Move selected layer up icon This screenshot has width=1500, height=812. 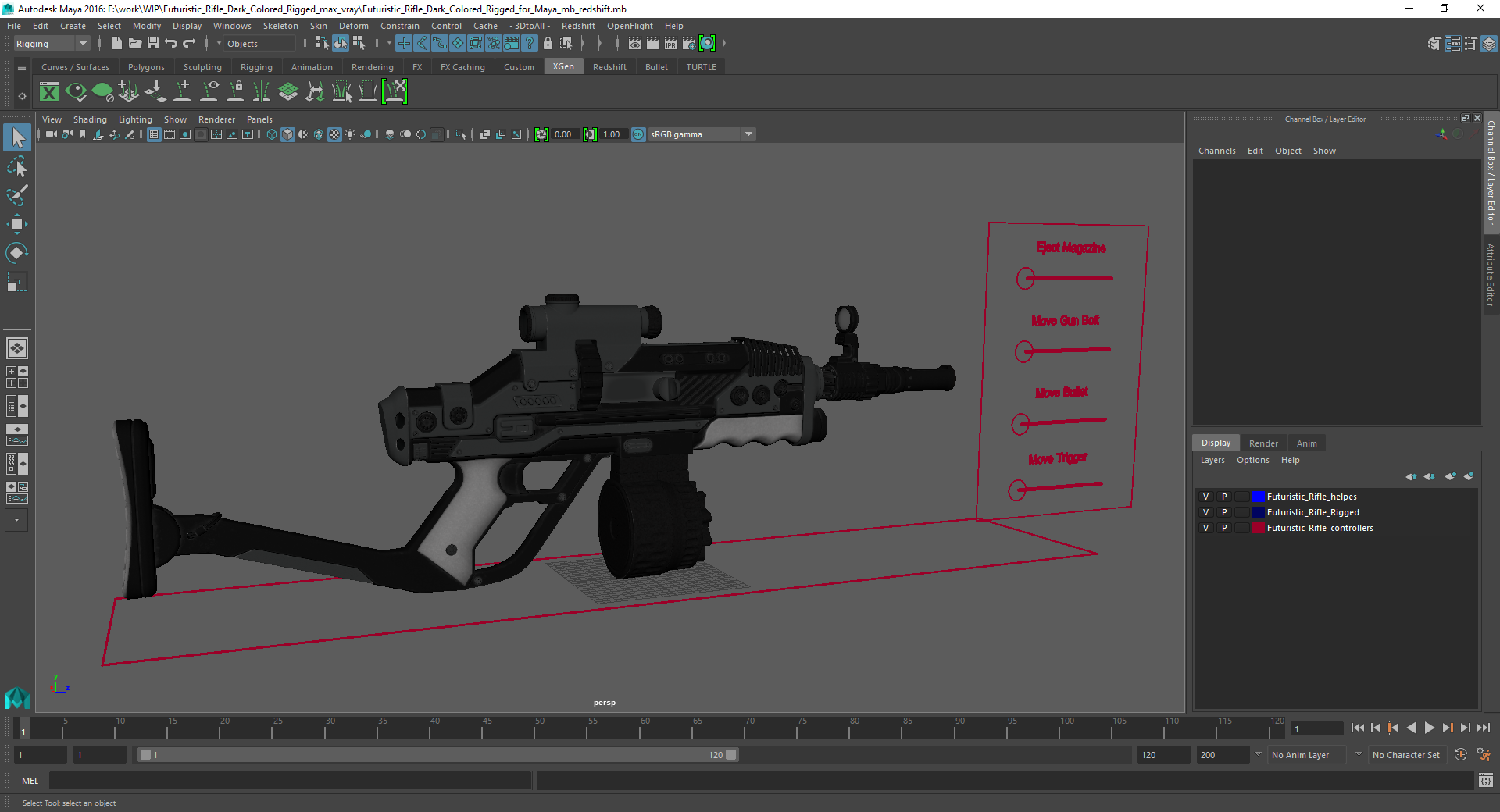click(1411, 476)
